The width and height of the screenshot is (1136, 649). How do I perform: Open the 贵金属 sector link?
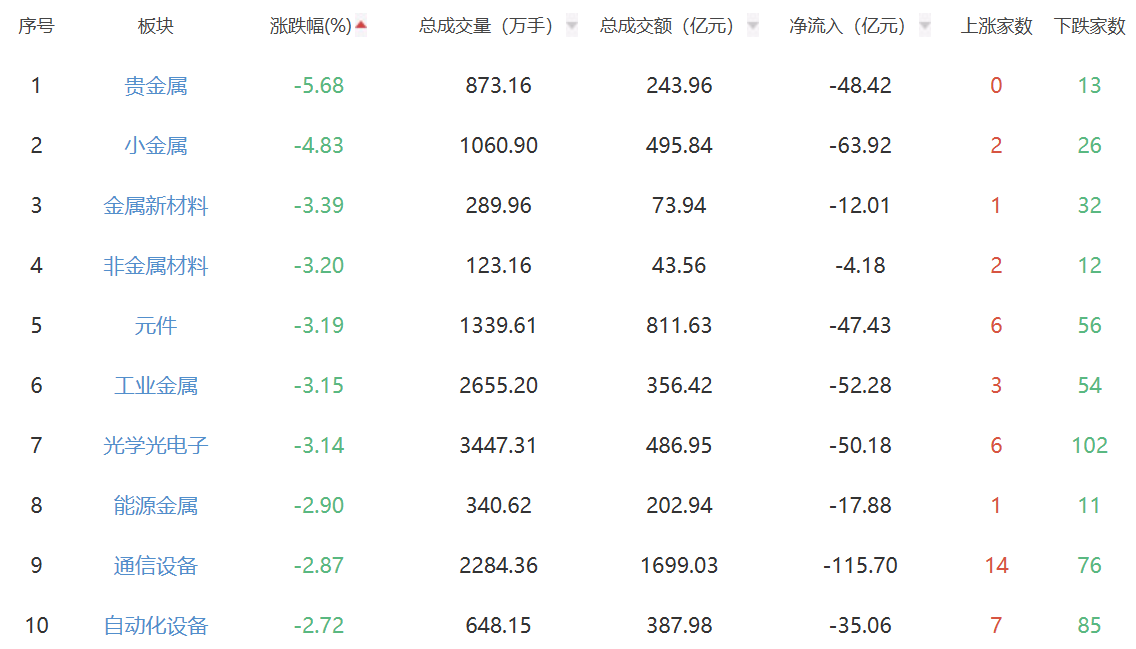pyautogui.click(x=156, y=86)
